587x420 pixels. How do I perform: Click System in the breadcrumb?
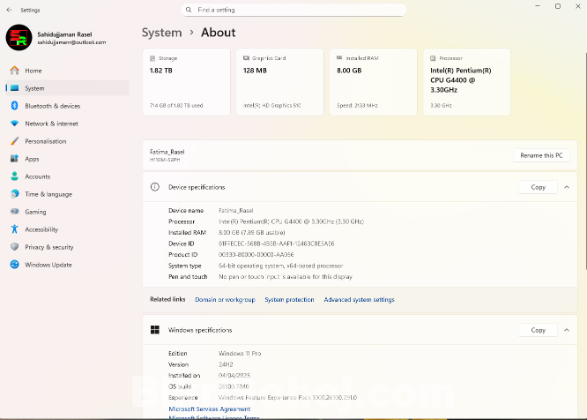pyautogui.click(x=162, y=33)
